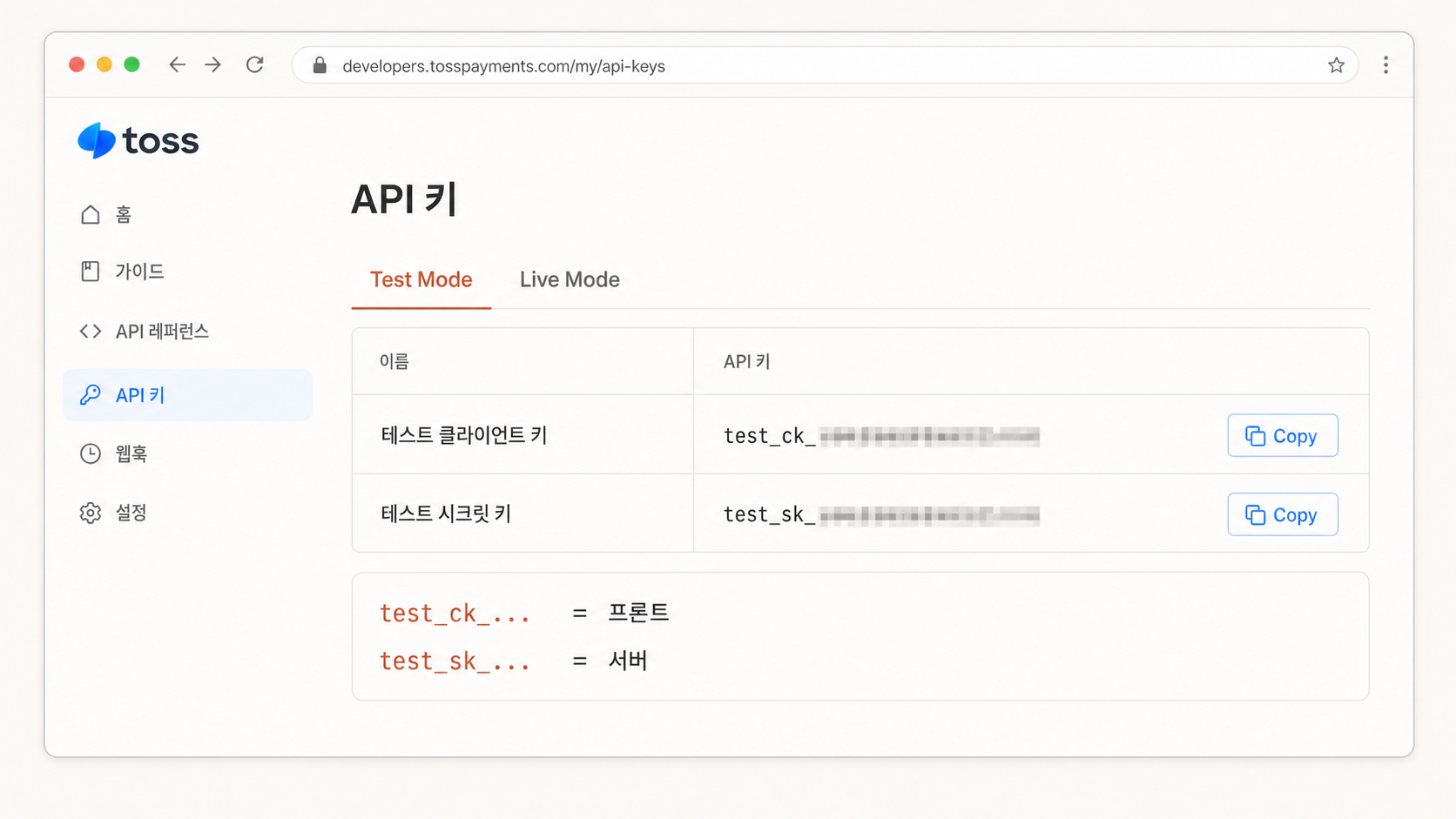Click the API 키 column header
Image resolution: width=1456 pixels, height=819 pixels.
pyautogui.click(x=746, y=361)
